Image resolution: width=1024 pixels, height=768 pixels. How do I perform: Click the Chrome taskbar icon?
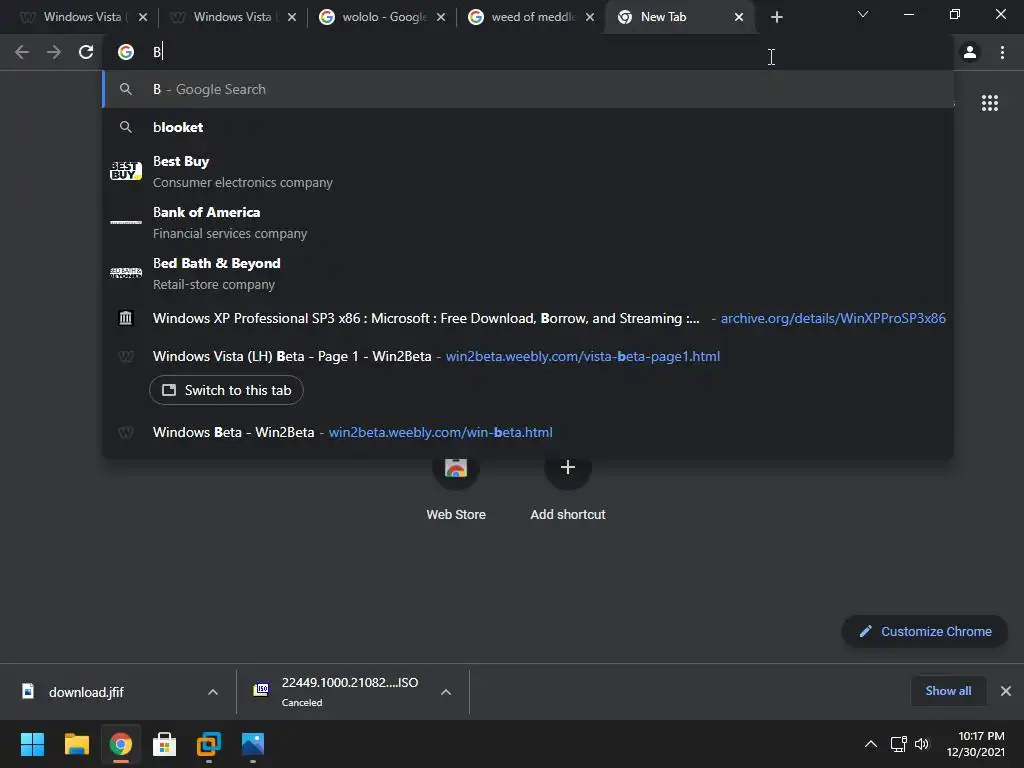(x=121, y=744)
